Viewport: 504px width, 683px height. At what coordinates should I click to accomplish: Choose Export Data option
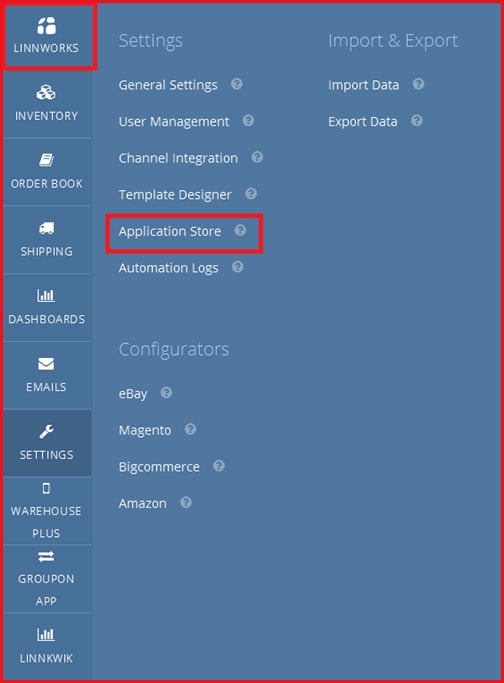click(362, 122)
